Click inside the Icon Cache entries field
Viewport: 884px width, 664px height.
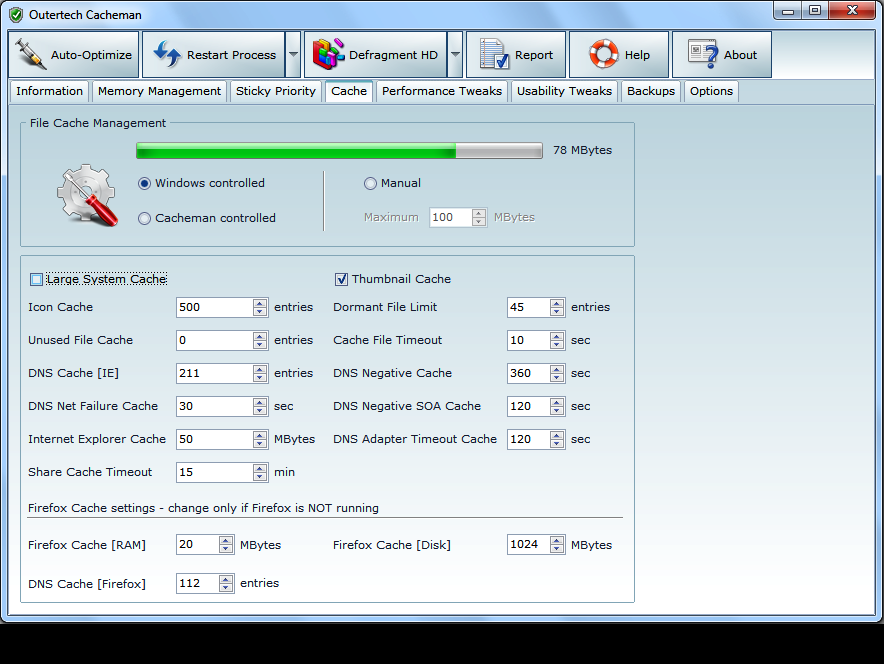[213, 308]
